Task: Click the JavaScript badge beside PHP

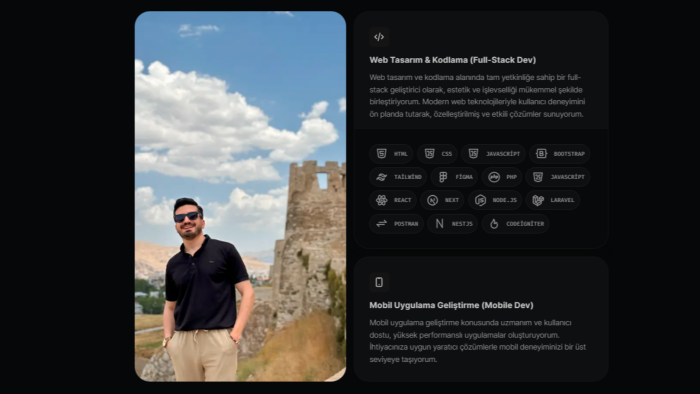Action: 558,177
